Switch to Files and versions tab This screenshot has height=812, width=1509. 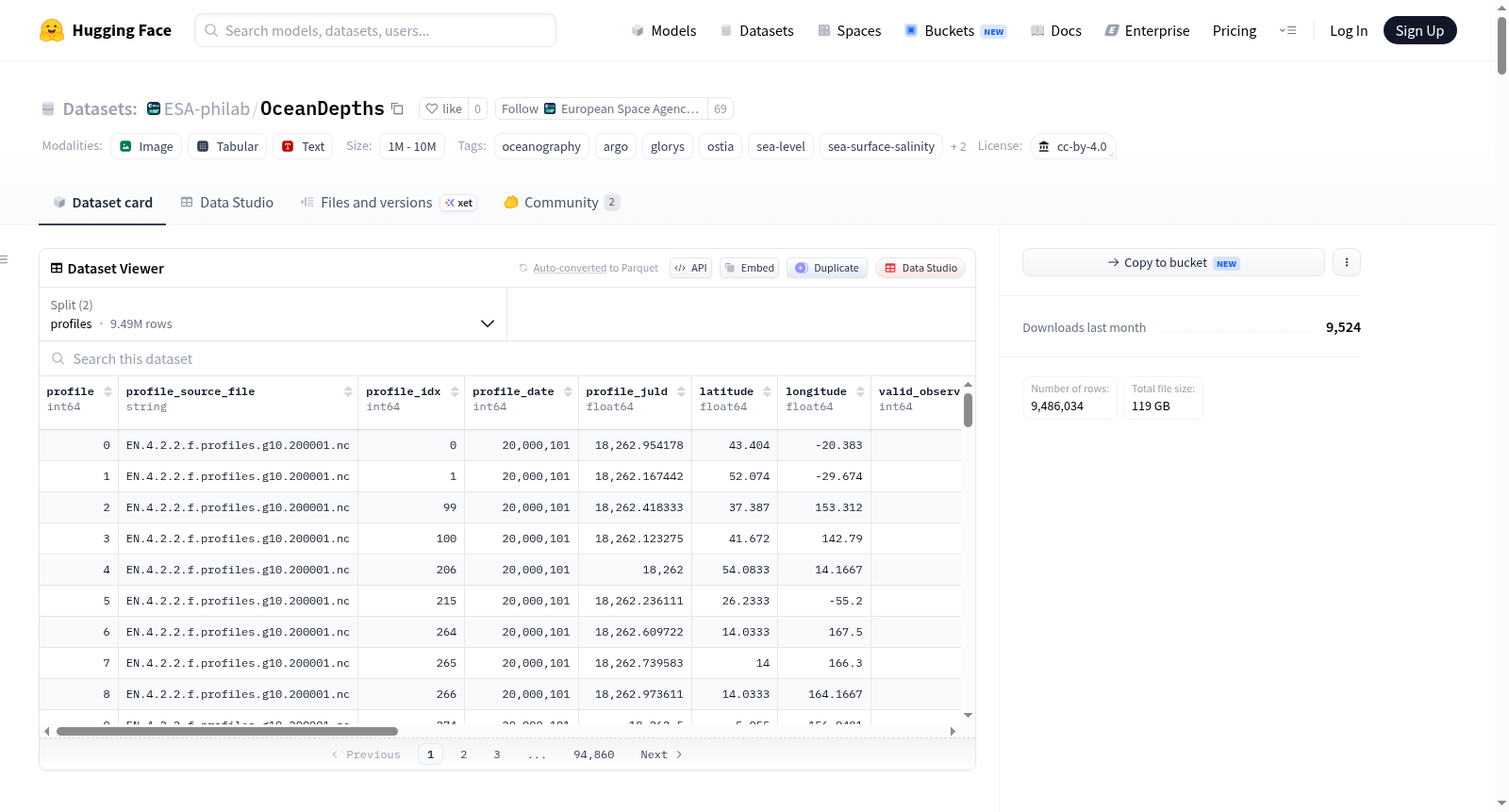[x=389, y=203]
